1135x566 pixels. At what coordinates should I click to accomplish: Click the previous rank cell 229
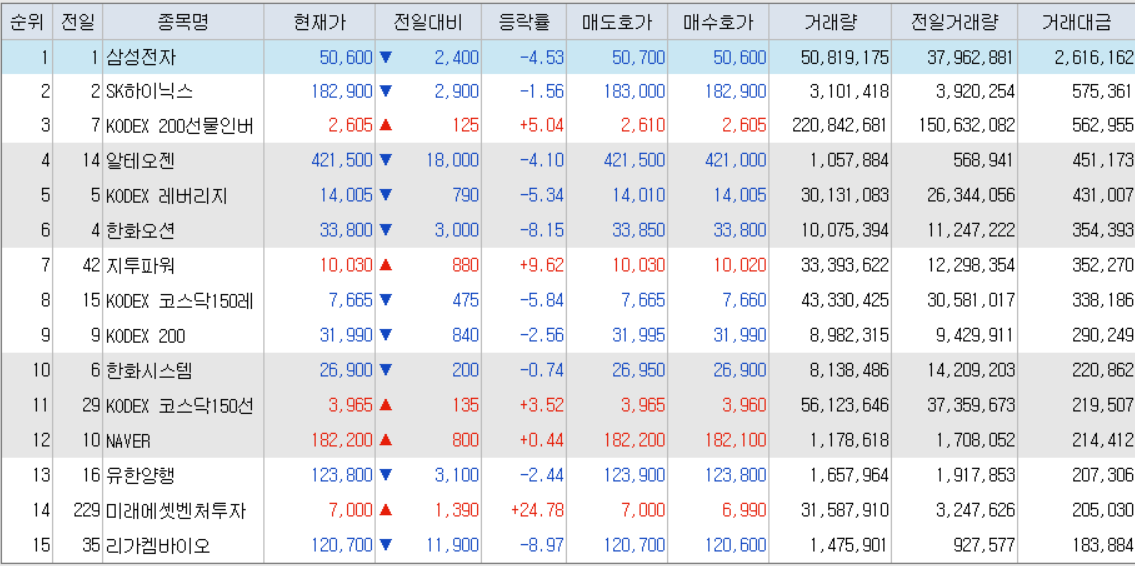85,510
